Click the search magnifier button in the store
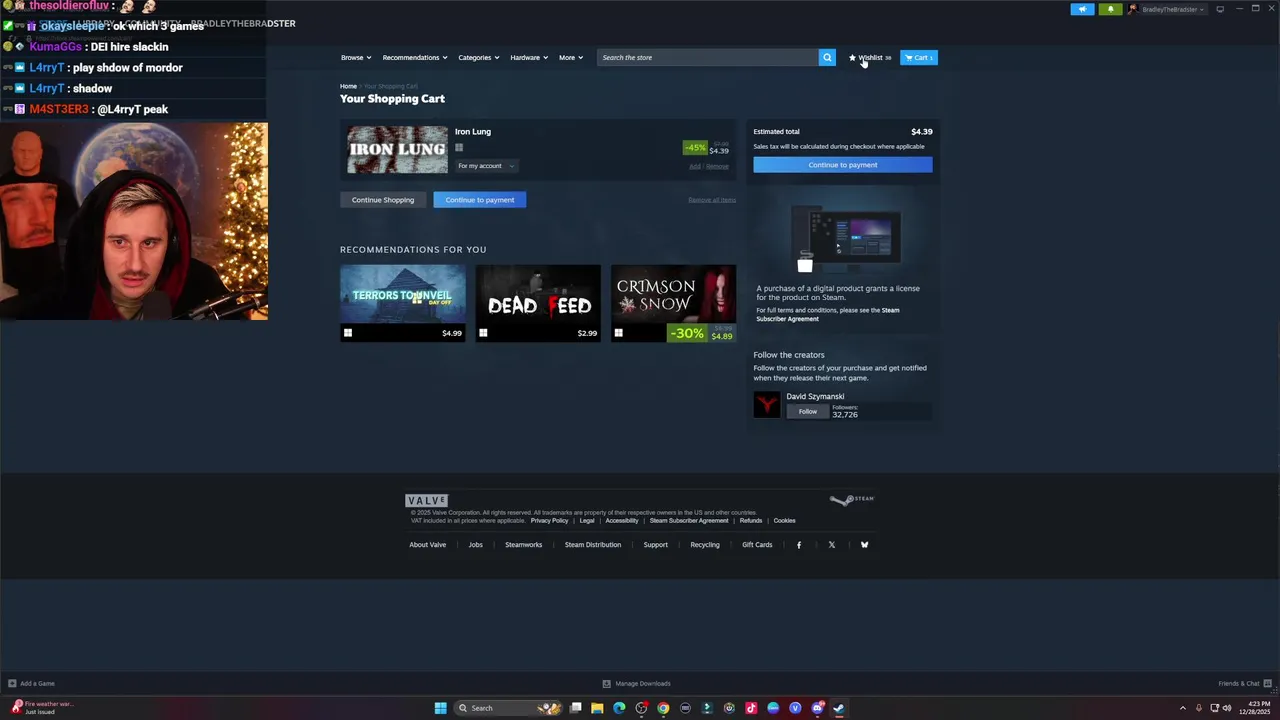This screenshot has width=1280, height=720. pyautogui.click(x=827, y=57)
